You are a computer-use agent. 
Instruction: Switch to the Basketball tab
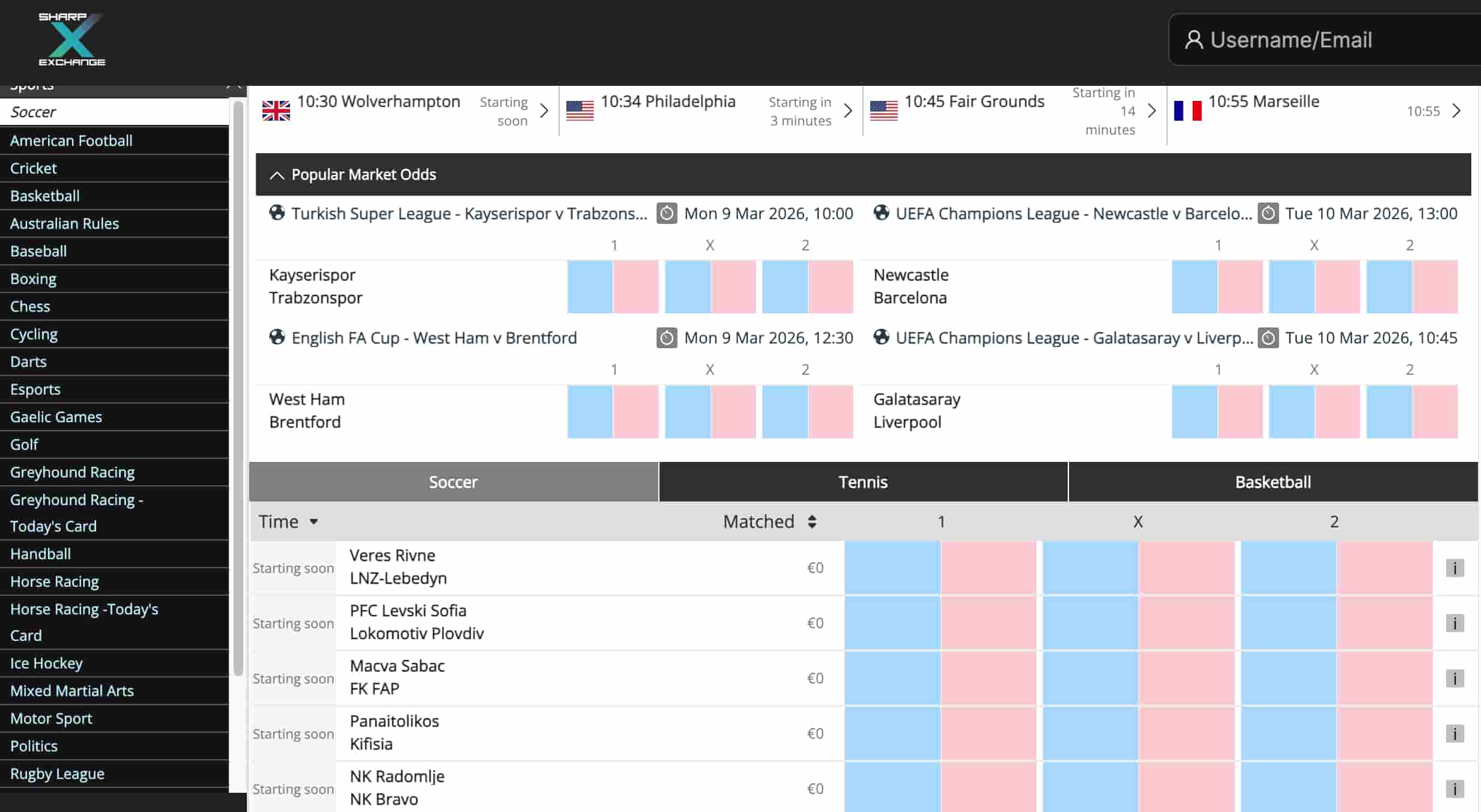1273,482
